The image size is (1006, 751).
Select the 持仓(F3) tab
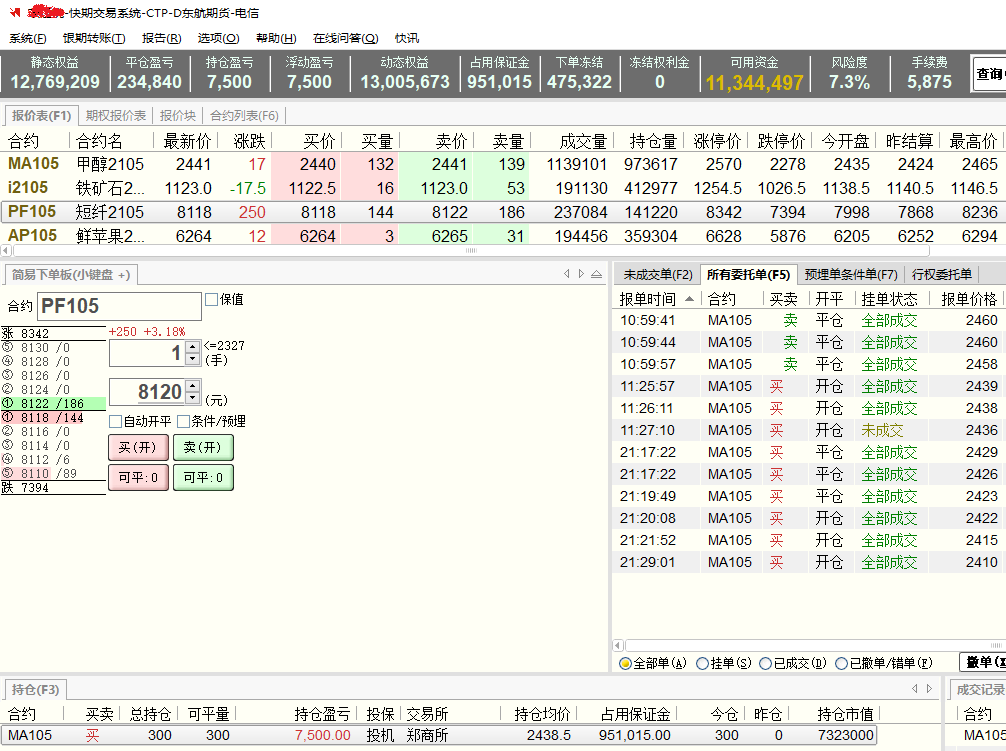click(x=35, y=689)
